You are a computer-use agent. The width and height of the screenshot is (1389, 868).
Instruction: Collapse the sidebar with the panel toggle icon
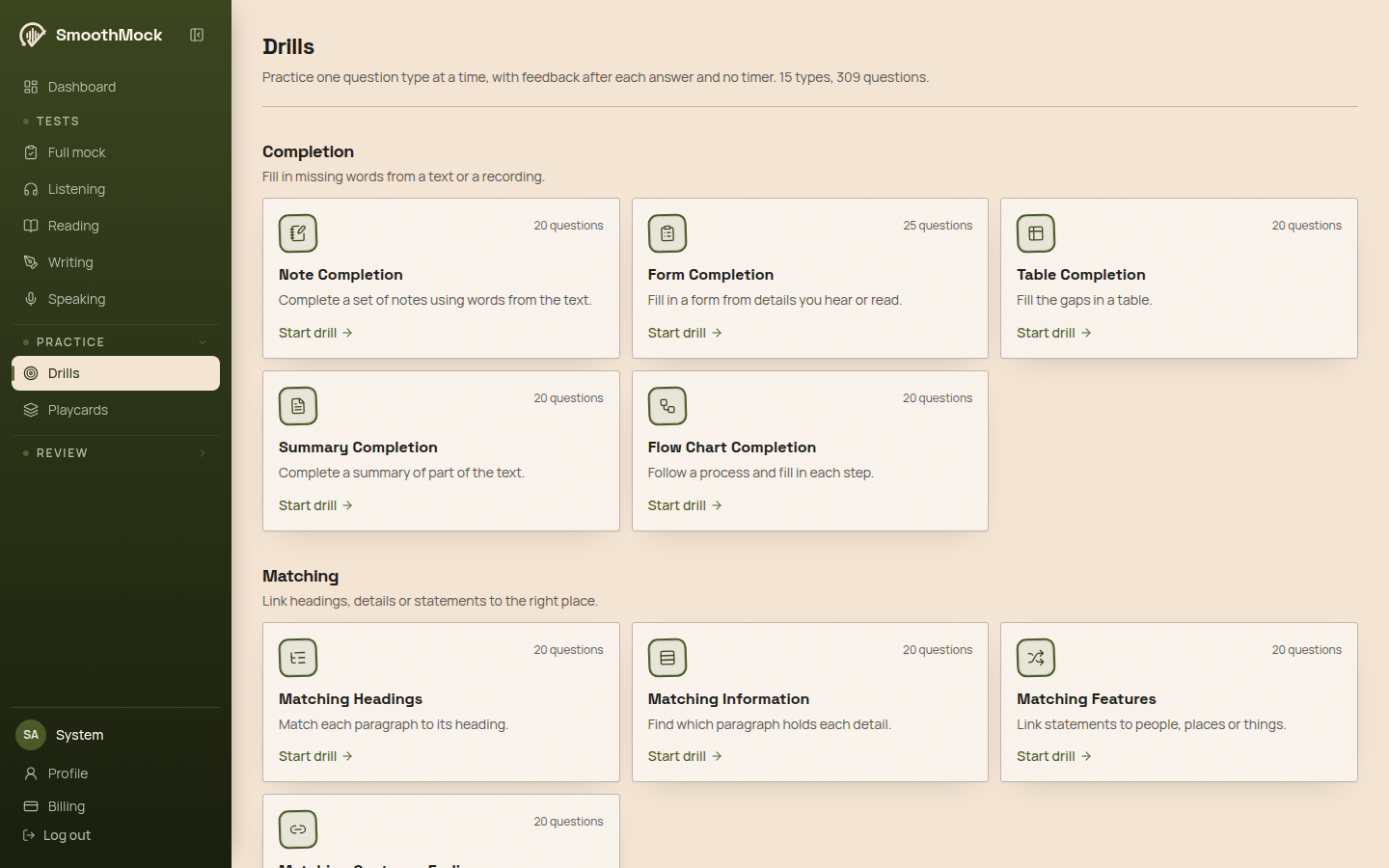click(x=197, y=35)
